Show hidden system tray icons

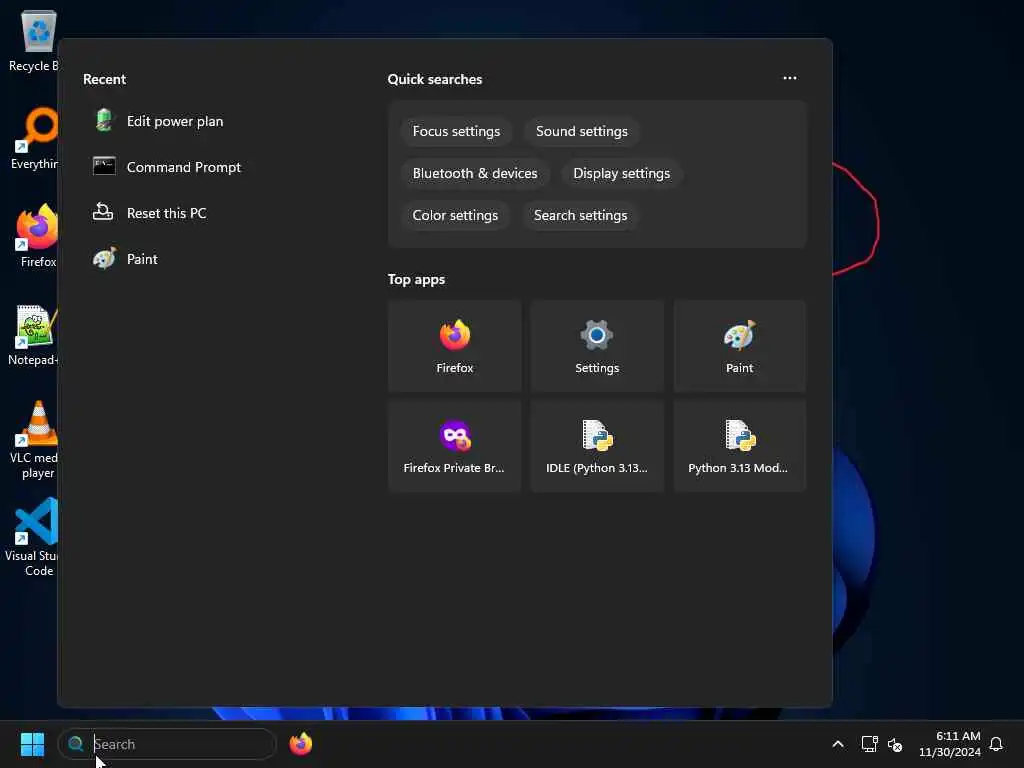coord(838,744)
